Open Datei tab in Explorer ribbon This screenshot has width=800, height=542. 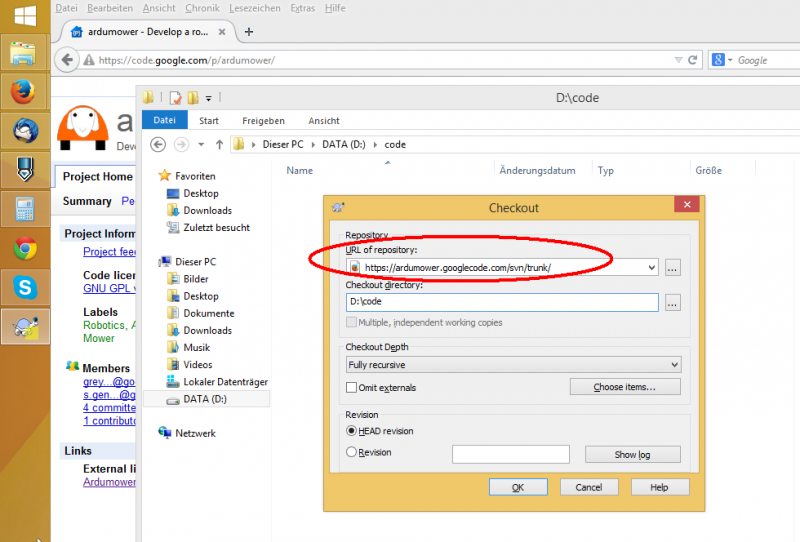[164, 120]
